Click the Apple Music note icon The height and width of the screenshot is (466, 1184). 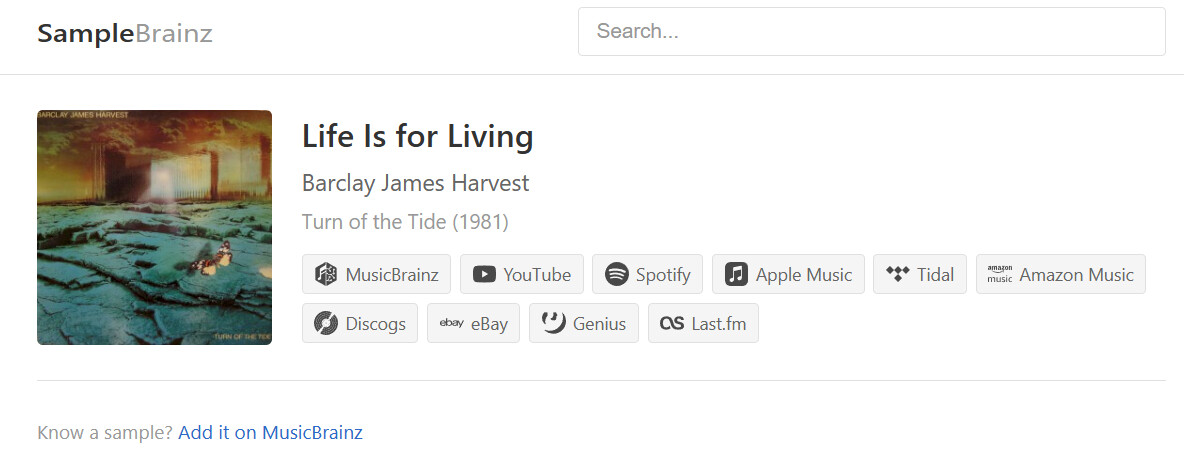tap(737, 275)
